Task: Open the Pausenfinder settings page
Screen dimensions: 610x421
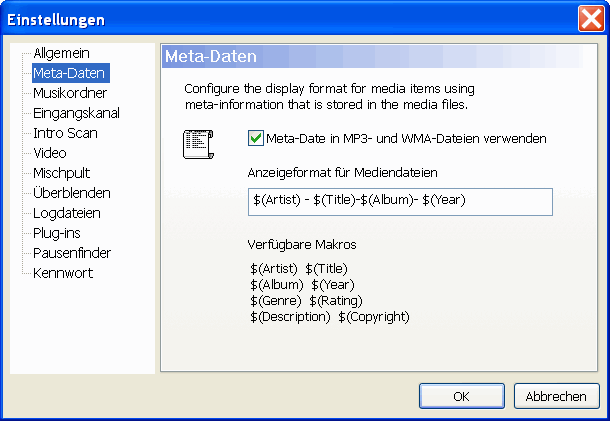Action: pyautogui.click(x=72, y=253)
